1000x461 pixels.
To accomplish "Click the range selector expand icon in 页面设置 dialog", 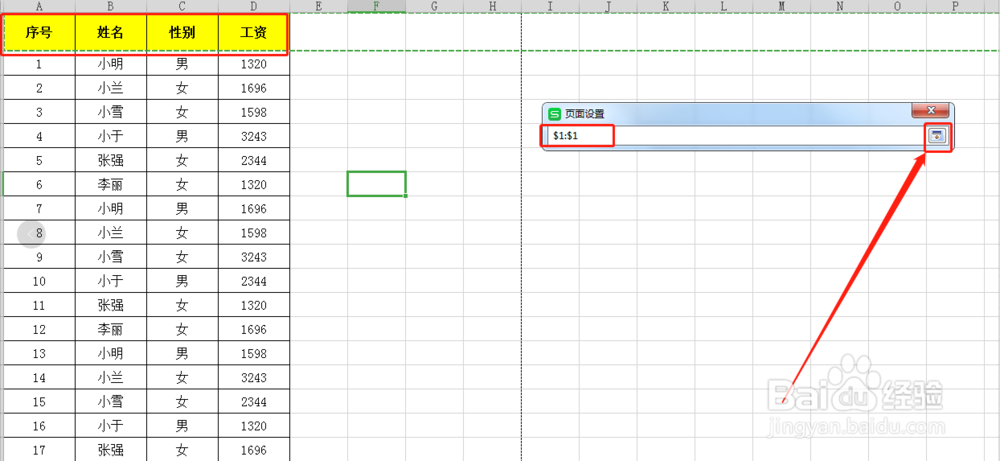I will [x=936, y=135].
